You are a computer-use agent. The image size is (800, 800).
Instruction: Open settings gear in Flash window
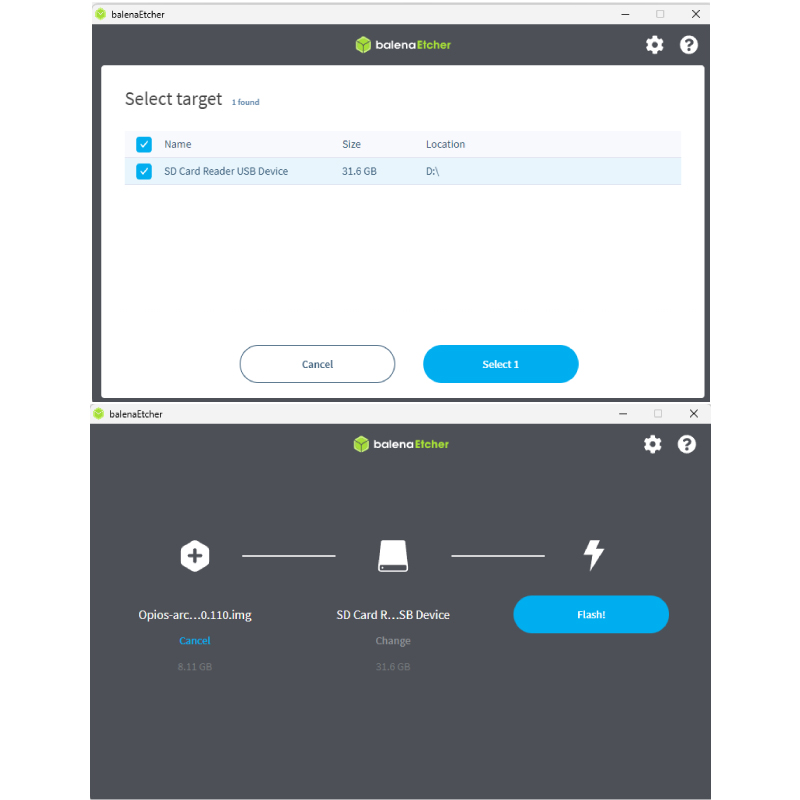click(x=652, y=444)
